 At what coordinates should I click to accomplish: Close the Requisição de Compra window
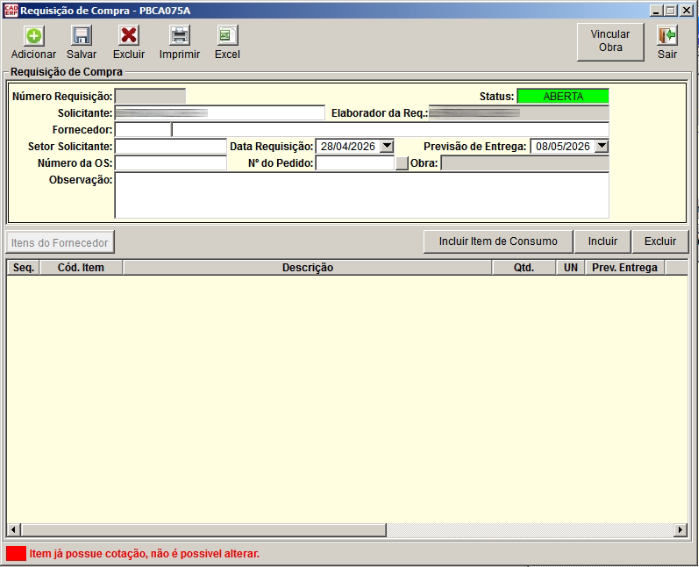(687, 10)
